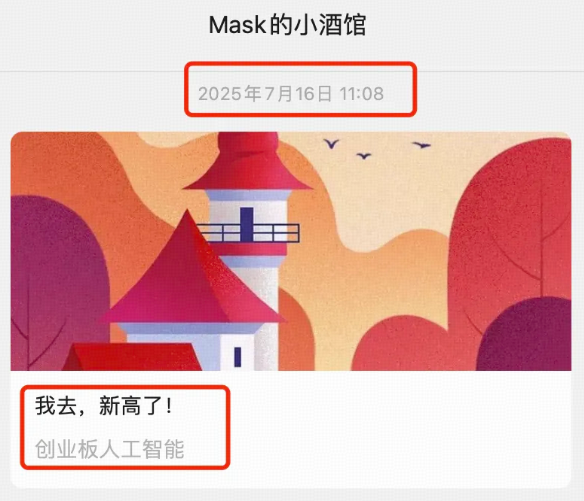Click the purple tree on the left side
This screenshot has width=584, height=501.
56,283
